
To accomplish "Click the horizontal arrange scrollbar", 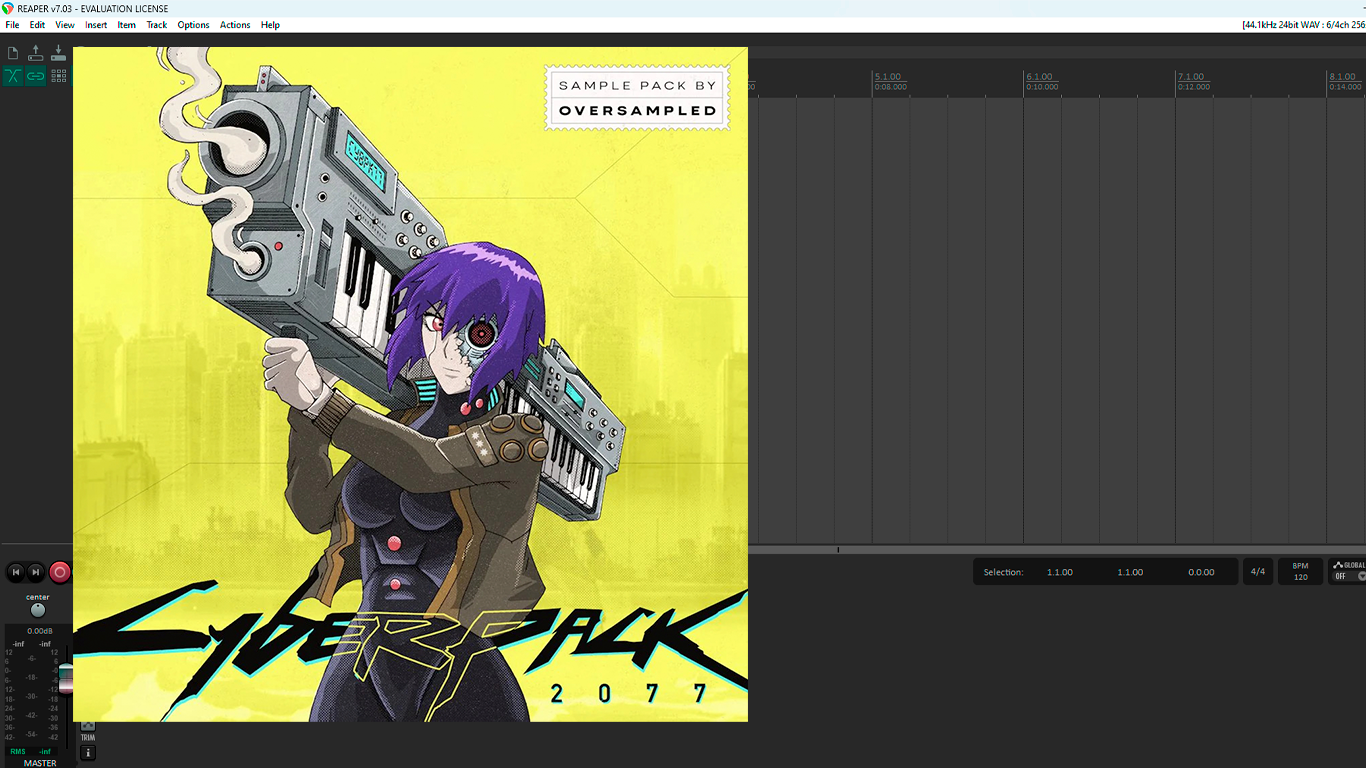I will pyautogui.click(x=1057, y=549).
